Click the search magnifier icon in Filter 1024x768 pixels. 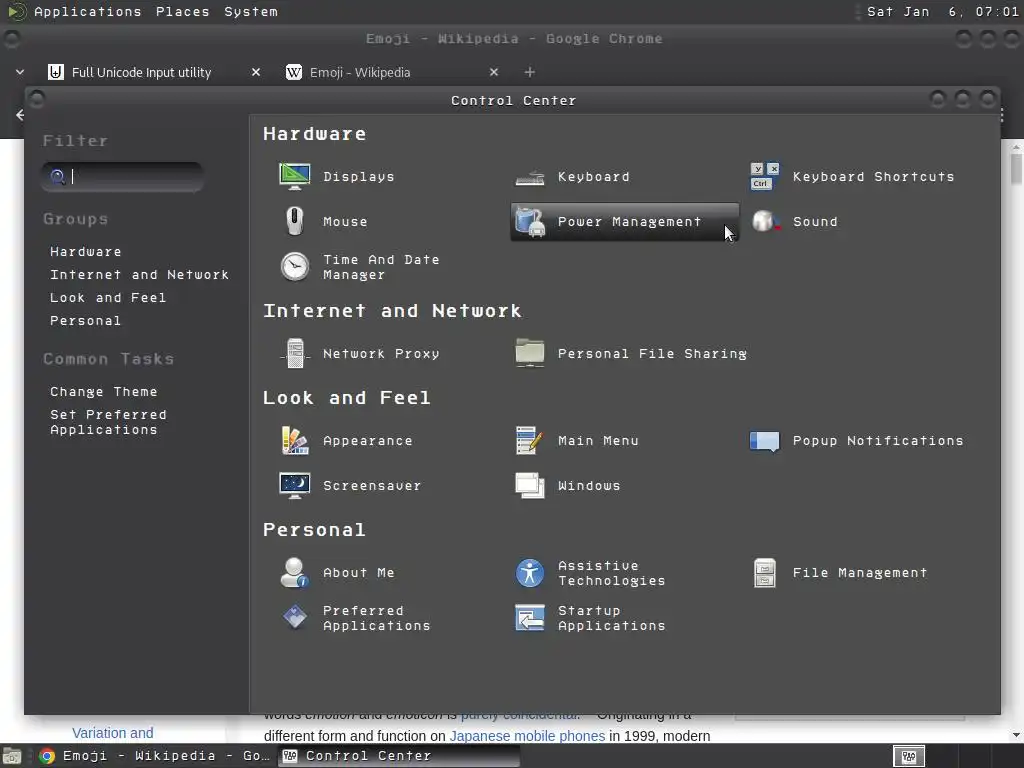pyautogui.click(x=57, y=176)
